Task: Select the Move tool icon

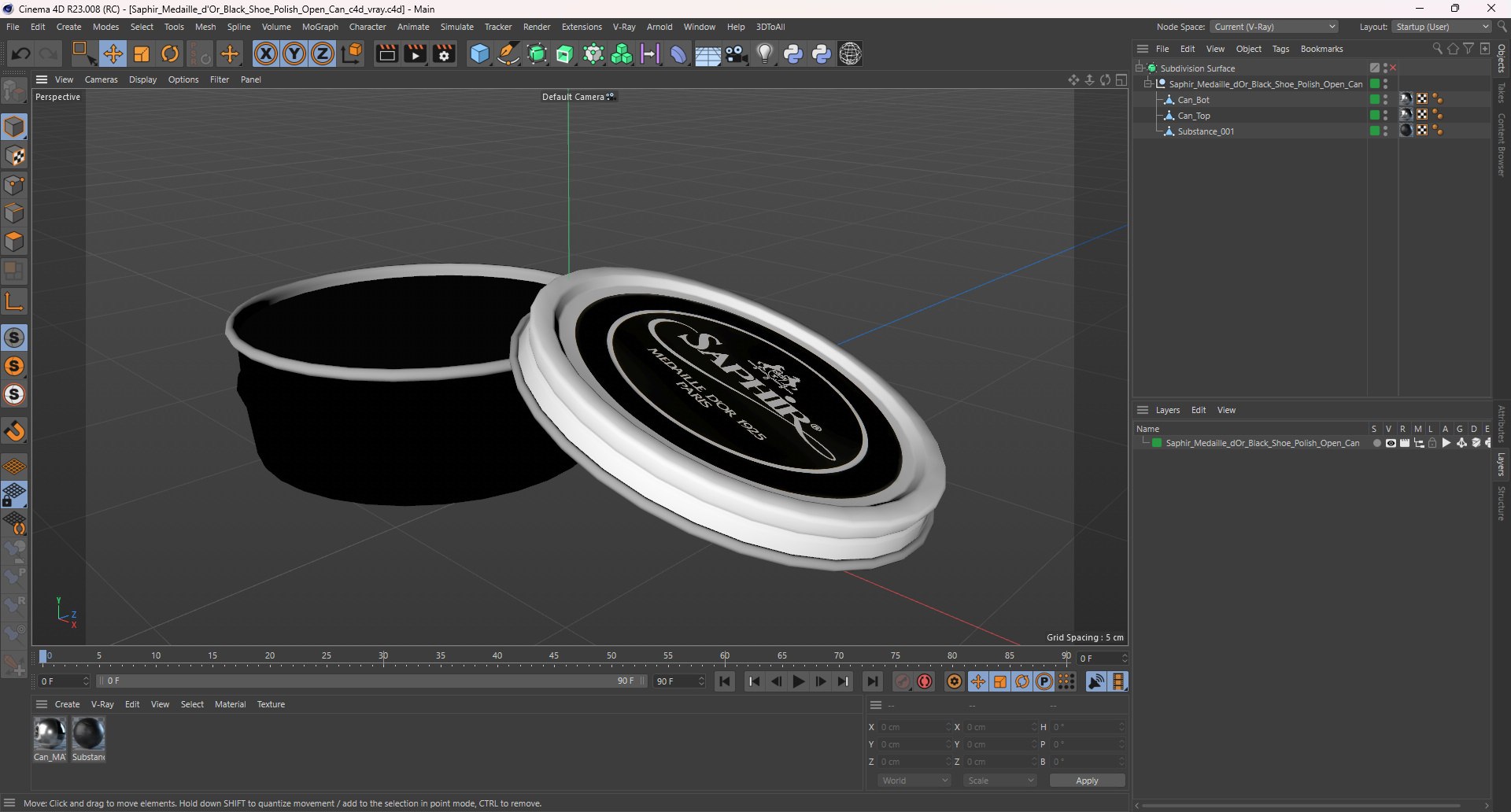Action: (x=113, y=54)
